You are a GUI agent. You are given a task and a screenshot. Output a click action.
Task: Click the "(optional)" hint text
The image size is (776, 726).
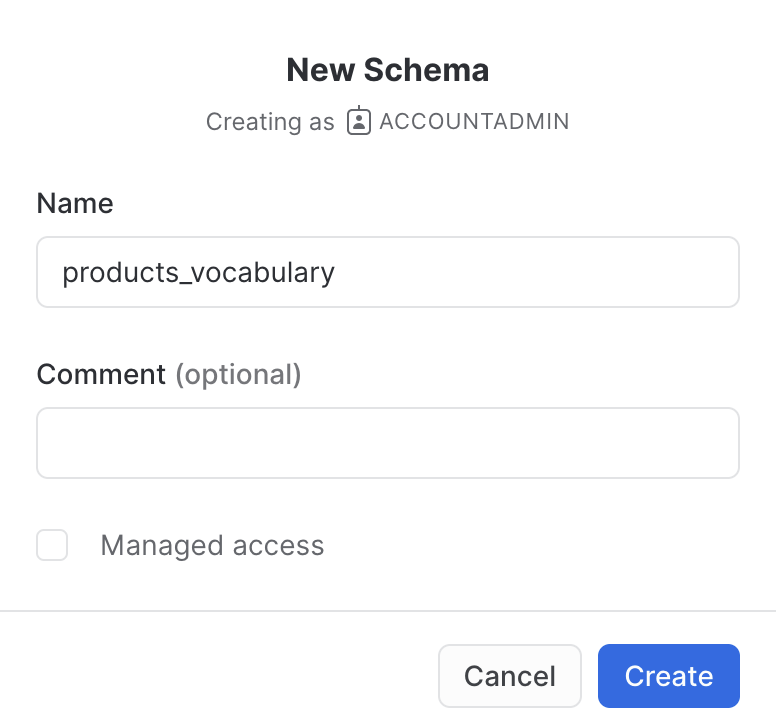[238, 375]
